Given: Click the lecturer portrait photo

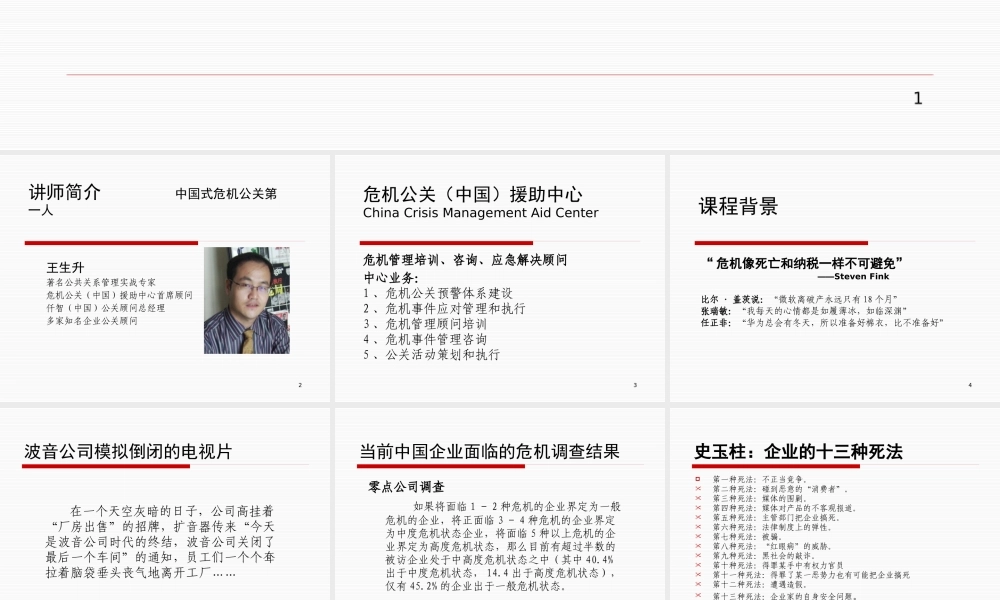Looking at the screenshot, I should [247, 300].
